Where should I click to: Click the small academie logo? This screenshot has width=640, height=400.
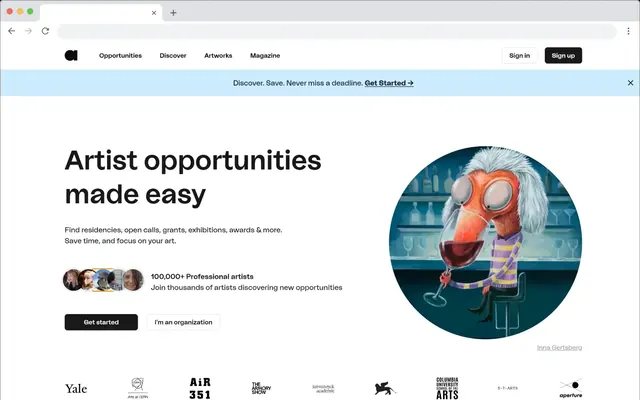(x=323, y=389)
